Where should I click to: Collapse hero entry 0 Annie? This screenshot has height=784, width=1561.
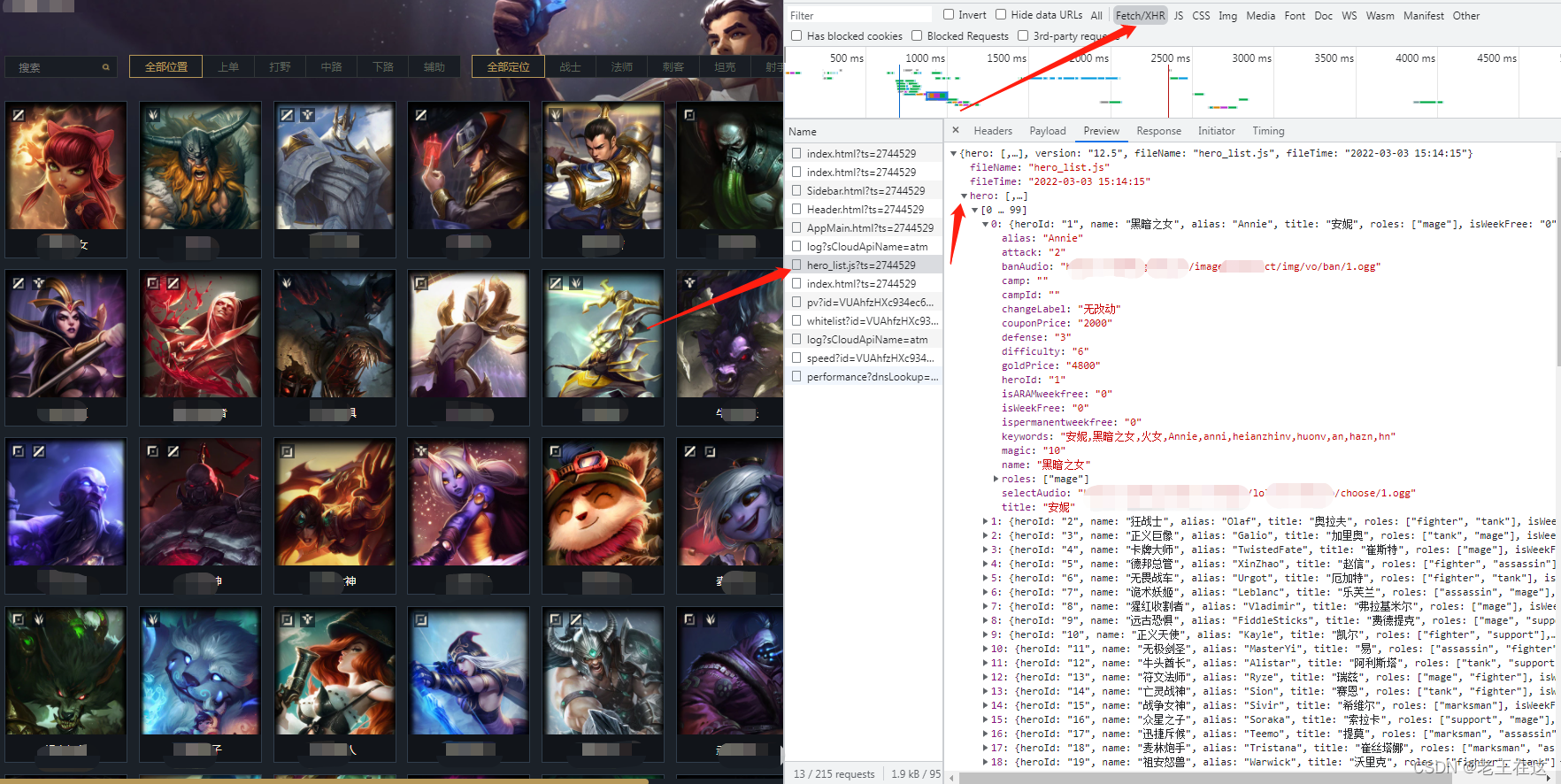coord(986,224)
